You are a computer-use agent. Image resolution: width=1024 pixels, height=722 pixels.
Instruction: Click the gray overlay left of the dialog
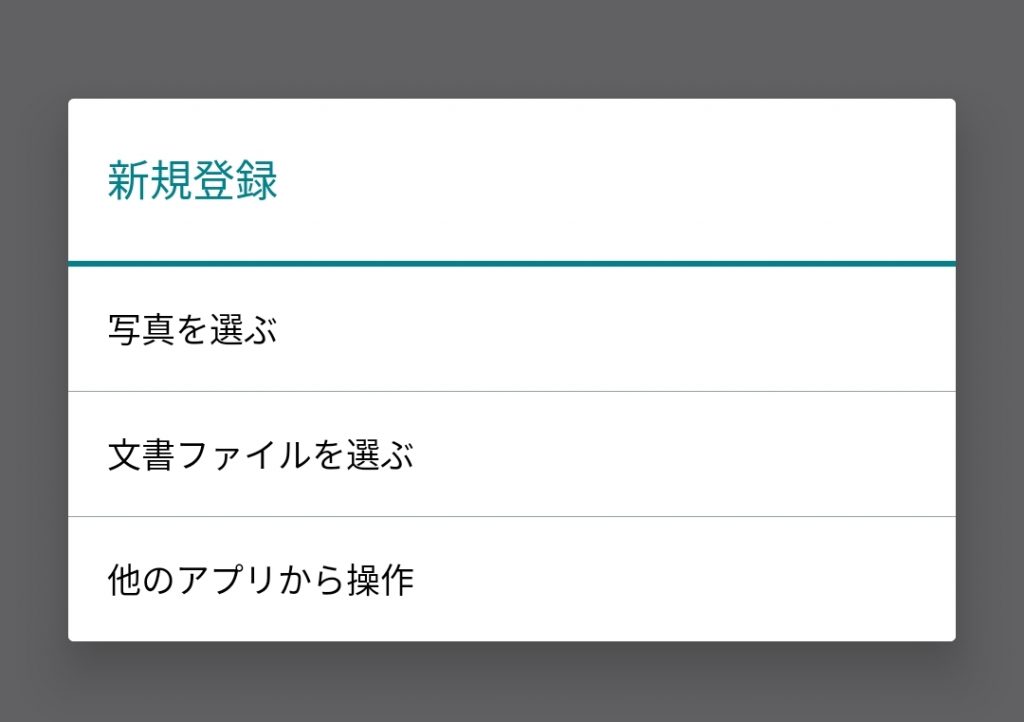33,370
